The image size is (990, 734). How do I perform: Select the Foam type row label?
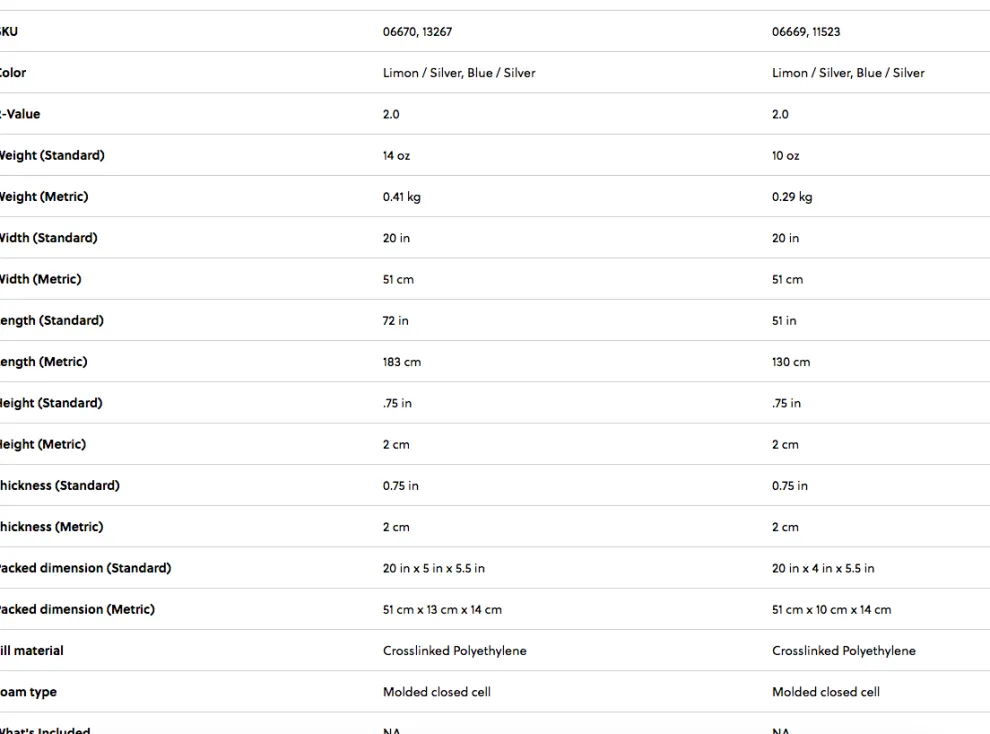point(28,692)
